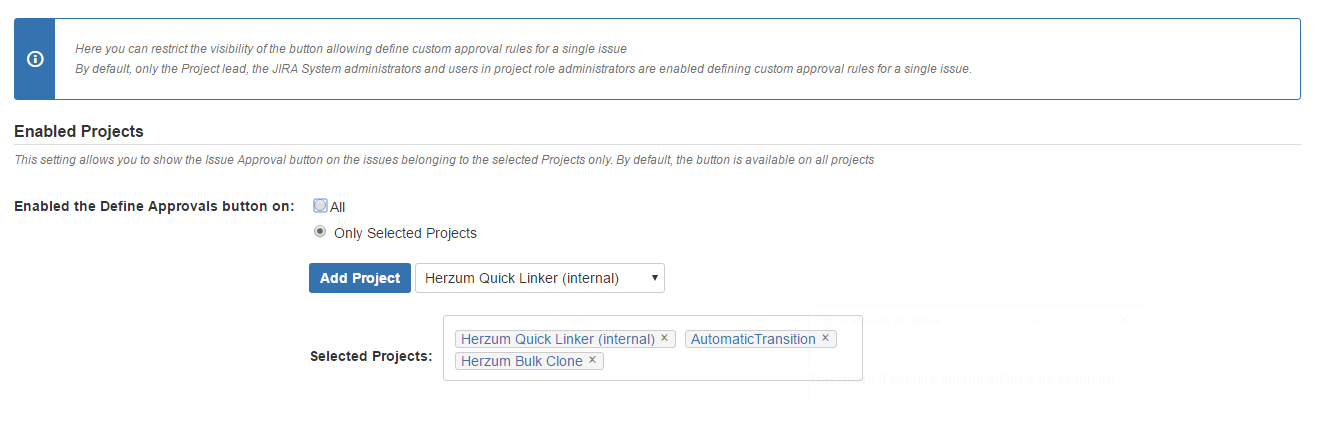Click the italic description under Enabled Projects

click(444, 160)
